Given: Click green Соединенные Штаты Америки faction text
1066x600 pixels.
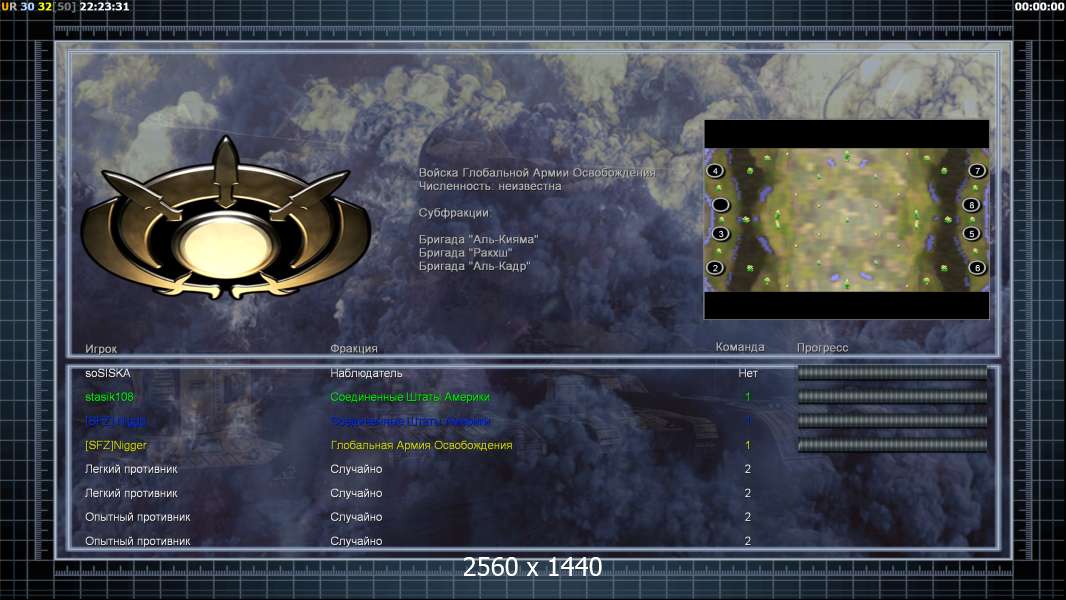Looking at the screenshot, I should click(410, 397).
